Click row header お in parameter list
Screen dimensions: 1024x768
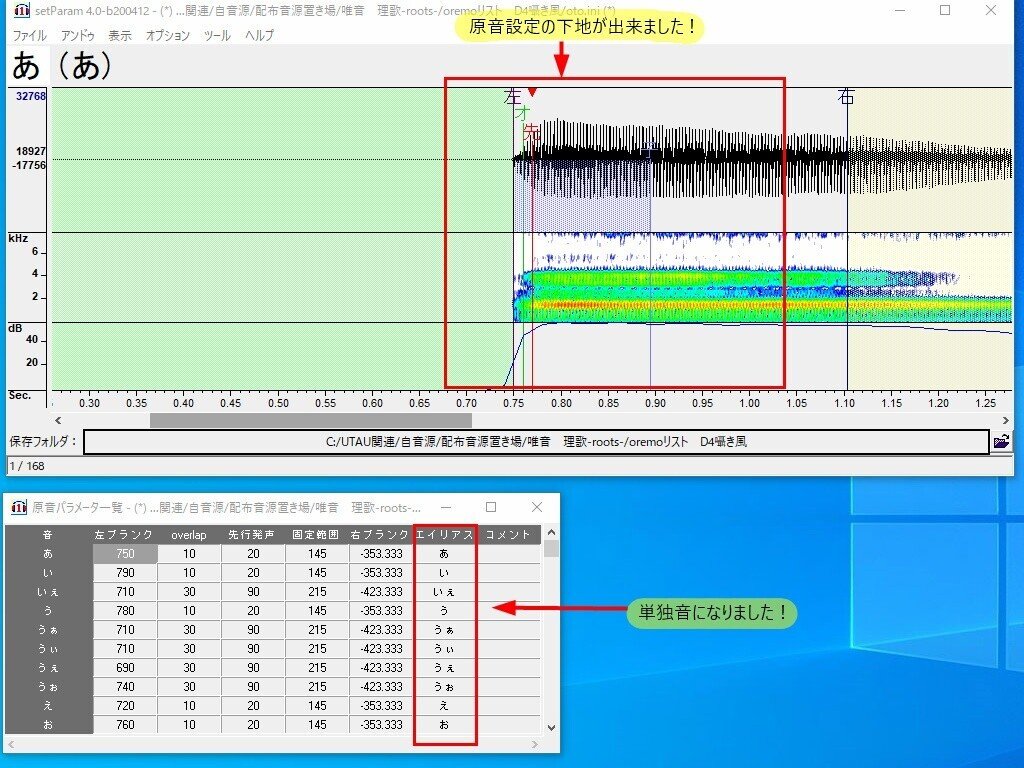tap(48, 724)
